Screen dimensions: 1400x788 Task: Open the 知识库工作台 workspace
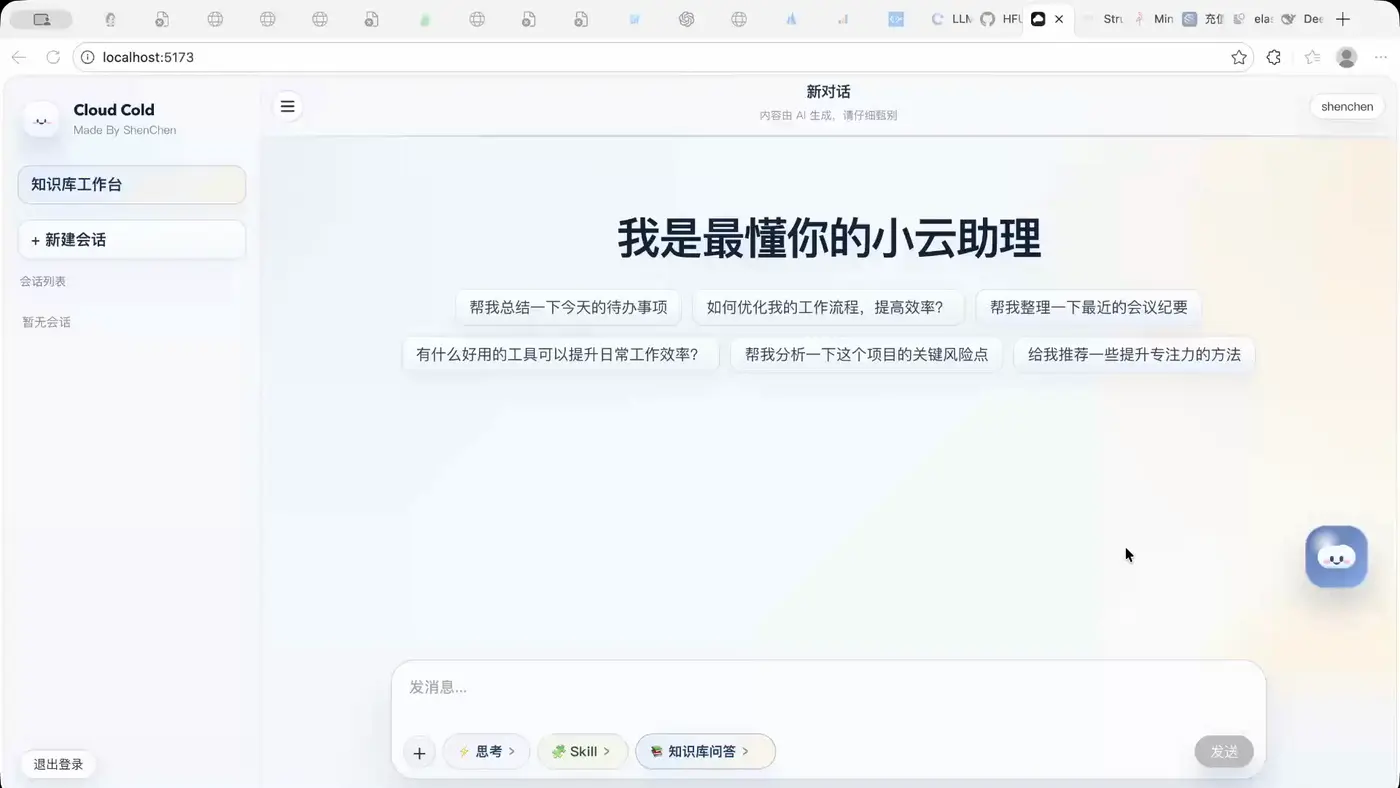click(132, 185)
